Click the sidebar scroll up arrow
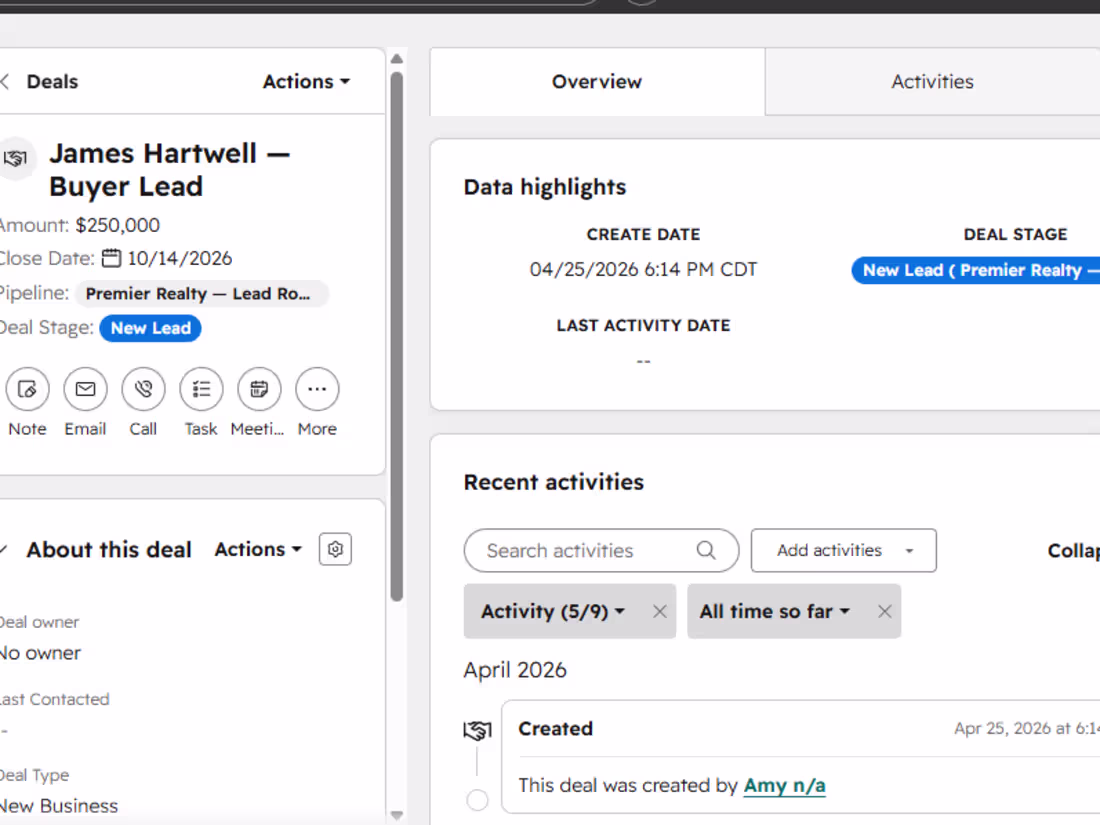The image size is (1100, 825). coord(396,59)
